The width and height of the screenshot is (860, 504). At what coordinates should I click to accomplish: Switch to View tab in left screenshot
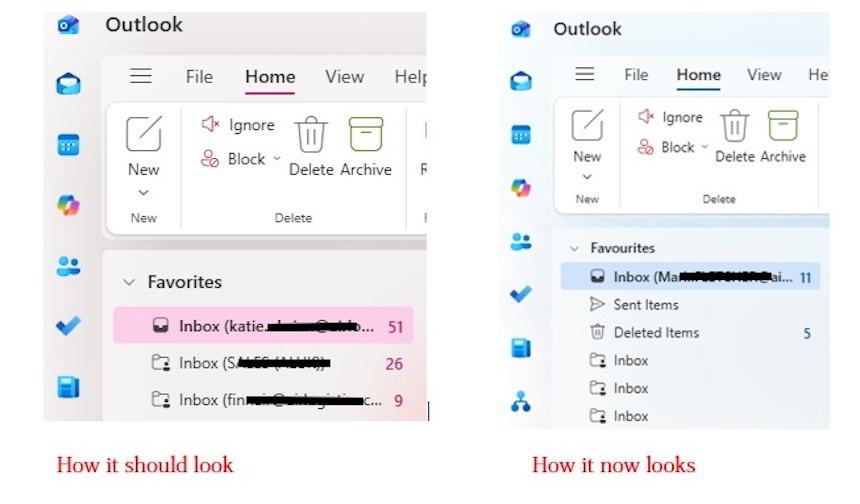point(344,77)
